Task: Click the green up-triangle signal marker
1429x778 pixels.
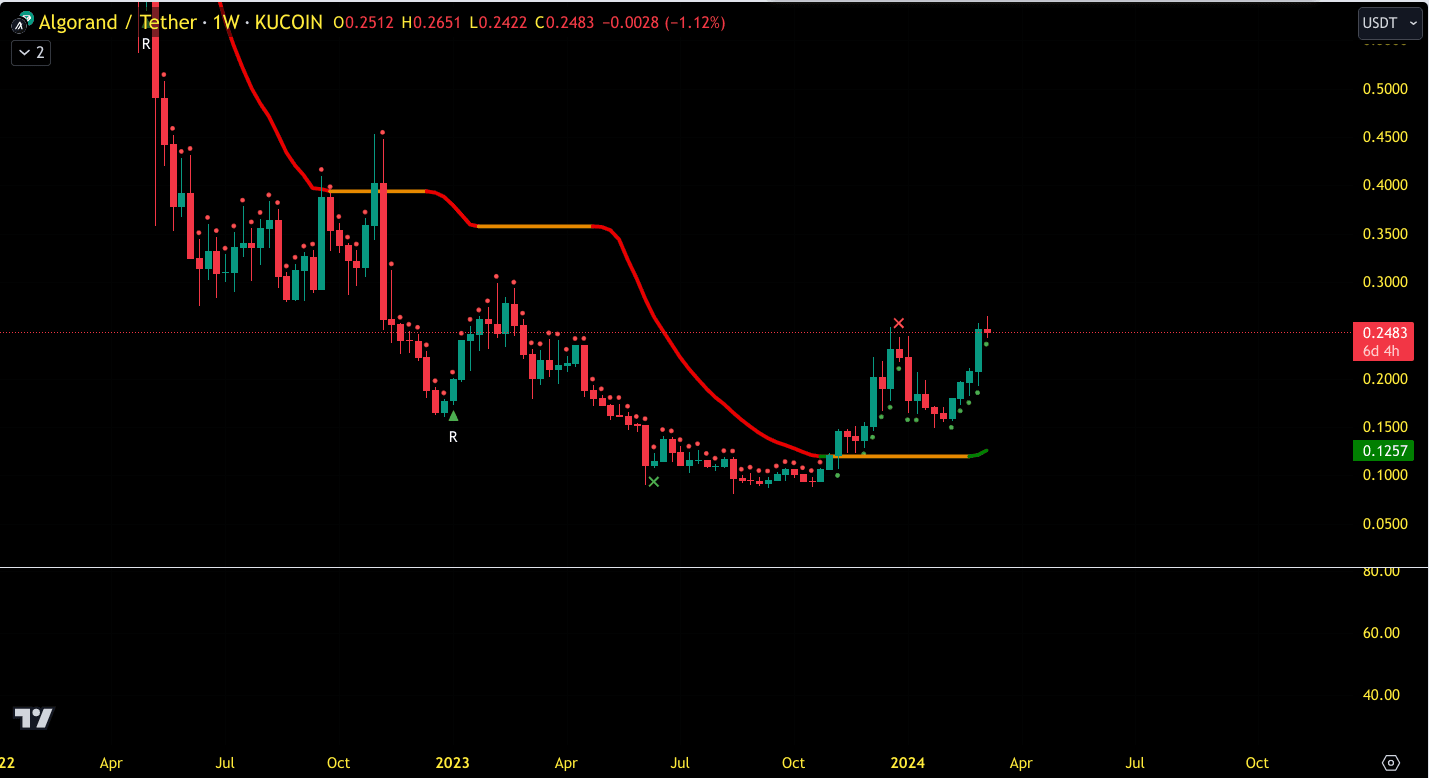Action: coord(453,415)
